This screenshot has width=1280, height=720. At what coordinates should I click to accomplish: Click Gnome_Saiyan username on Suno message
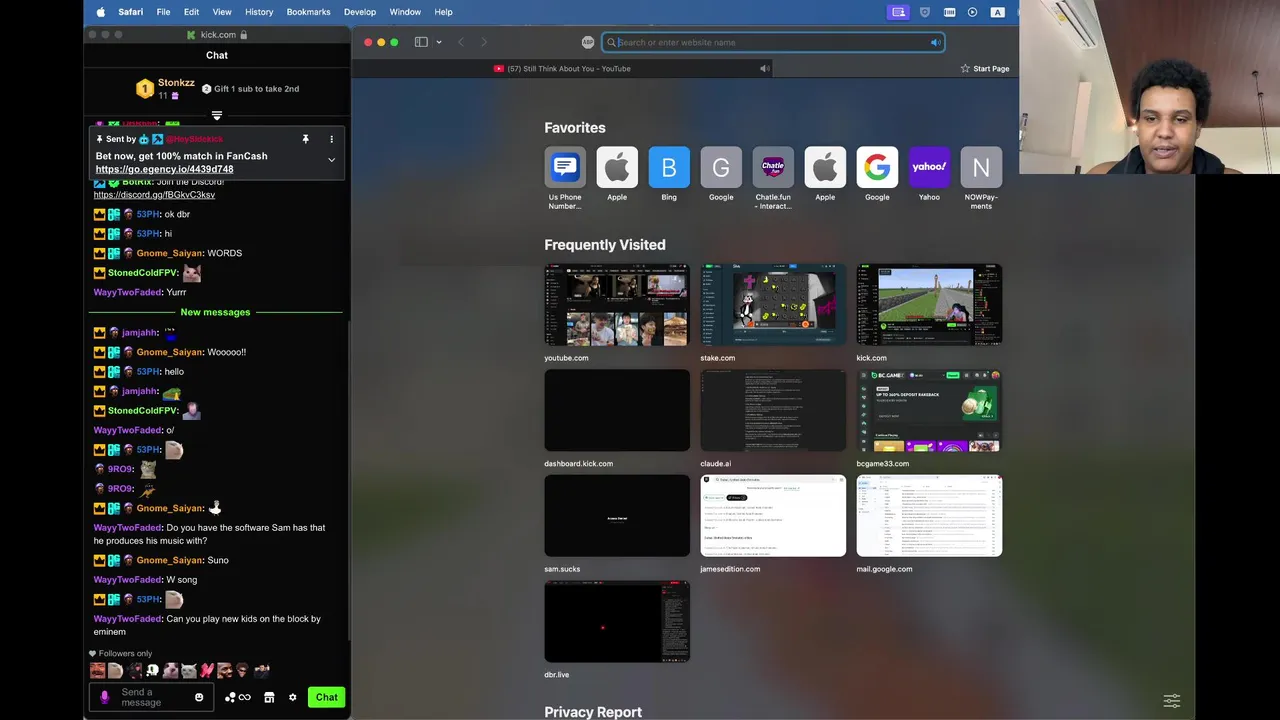[169, 560]
